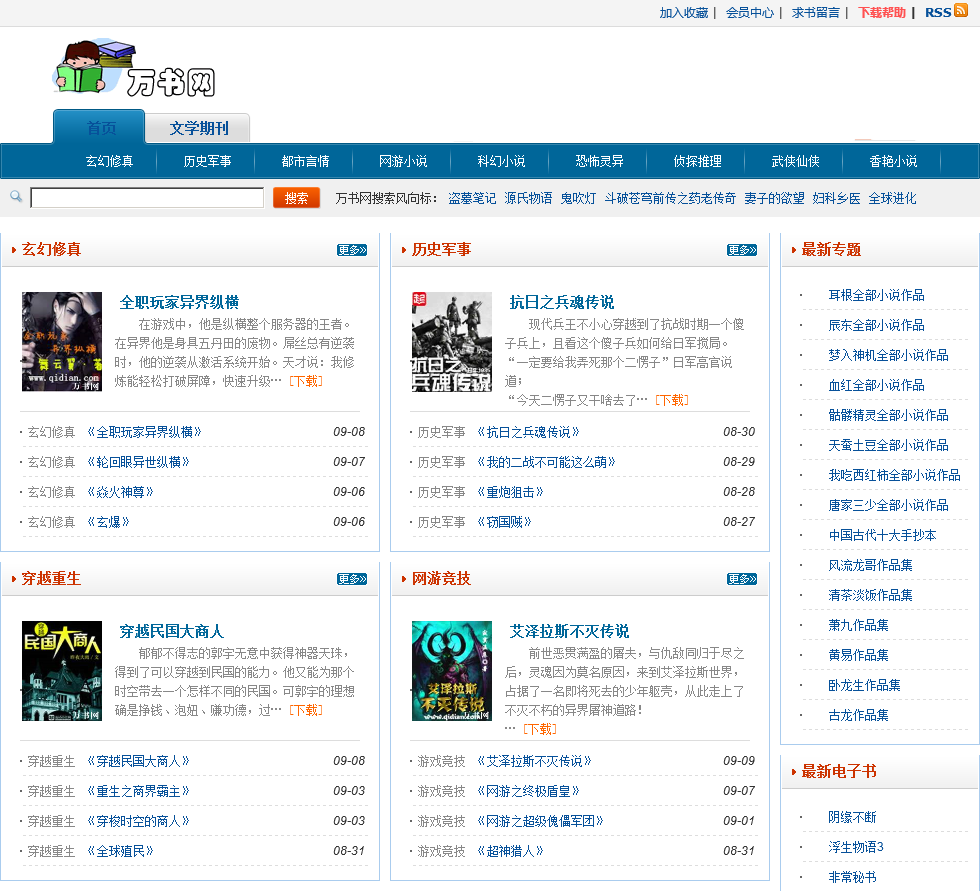Open 更多 in 玄幻修真 section
This screenshot has width=980, height=891.
pos(352,250)
